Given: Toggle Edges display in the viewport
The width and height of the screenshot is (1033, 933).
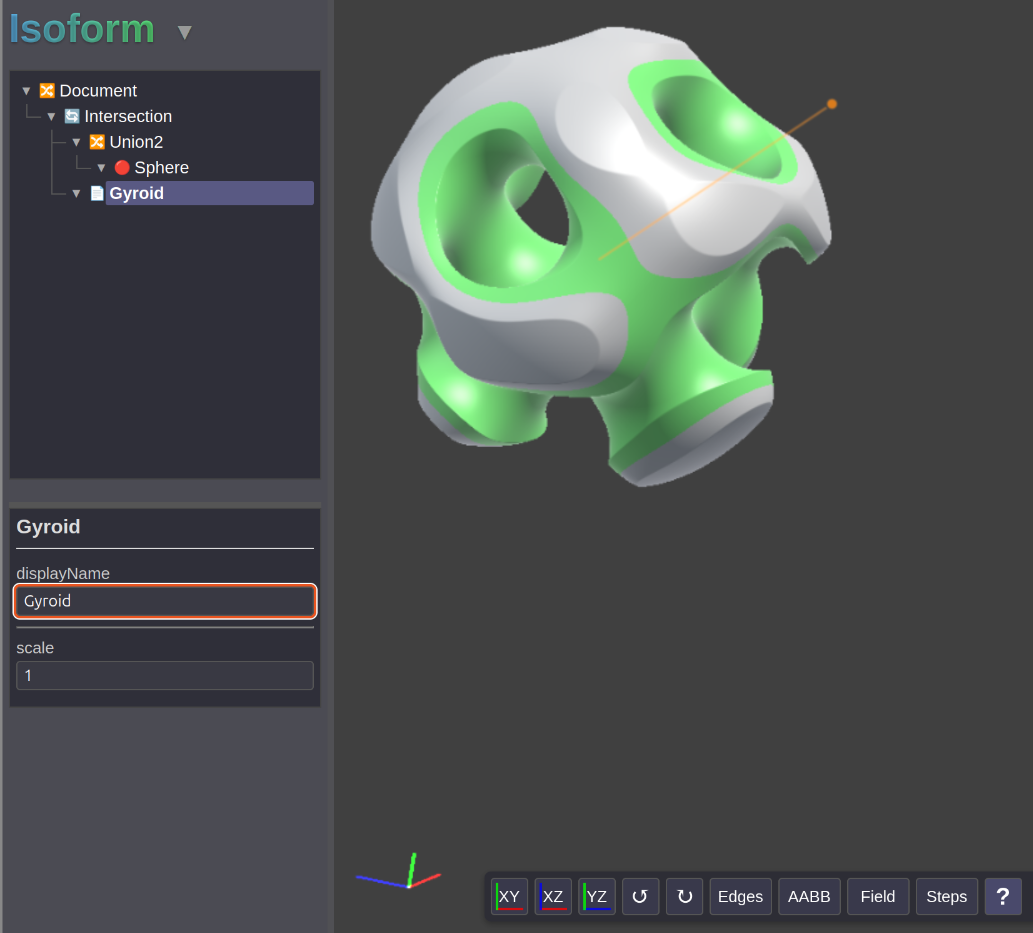Looking at the screenshot, I should pos(740,896).
